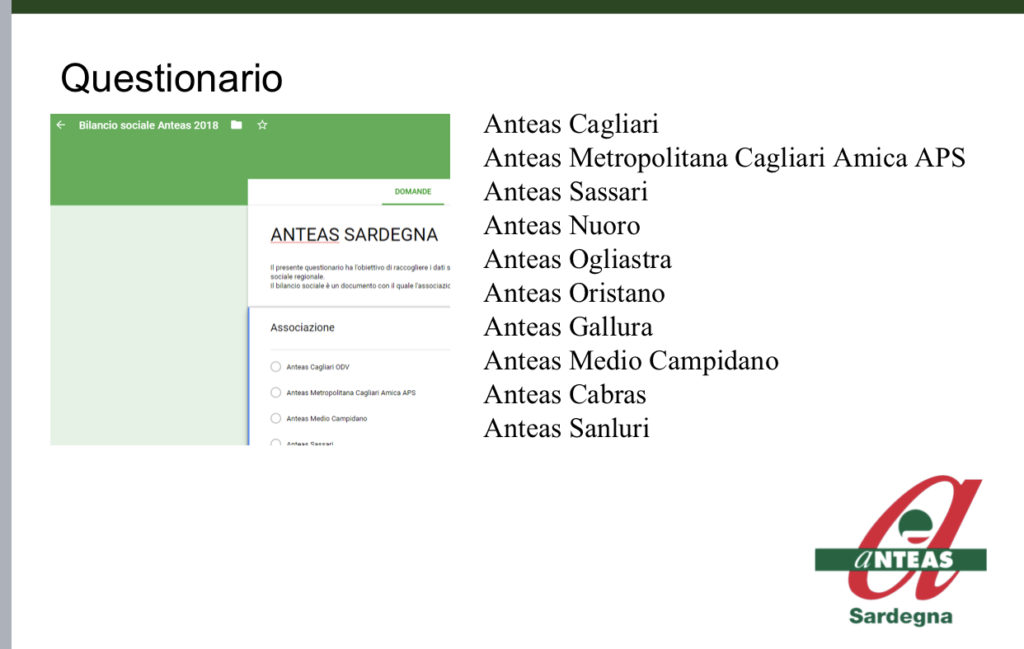Screen dimensions: 1024x649
Task: Click the Anteas Cabras list entry
Action: [565, 395]
